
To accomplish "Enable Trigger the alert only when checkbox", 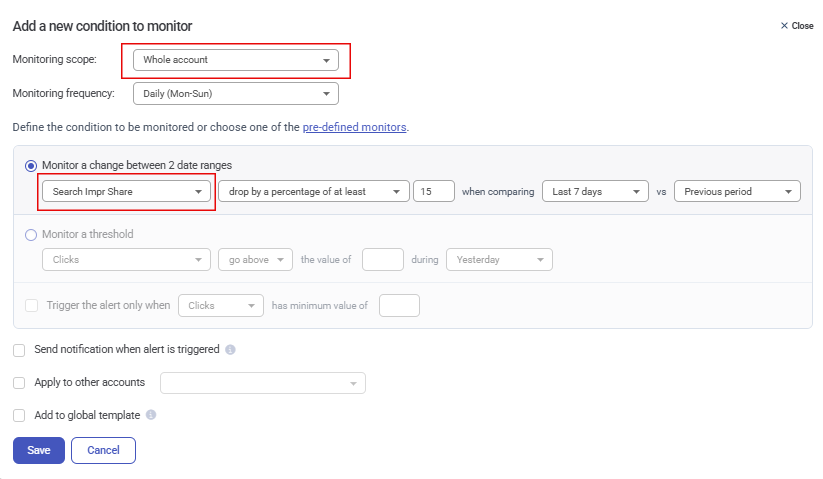I will (32, 305).
